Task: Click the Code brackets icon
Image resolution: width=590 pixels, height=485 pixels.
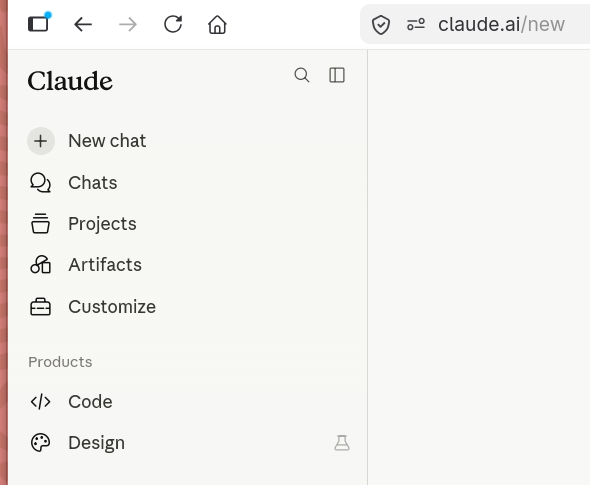Action: (x=40, y=401)
